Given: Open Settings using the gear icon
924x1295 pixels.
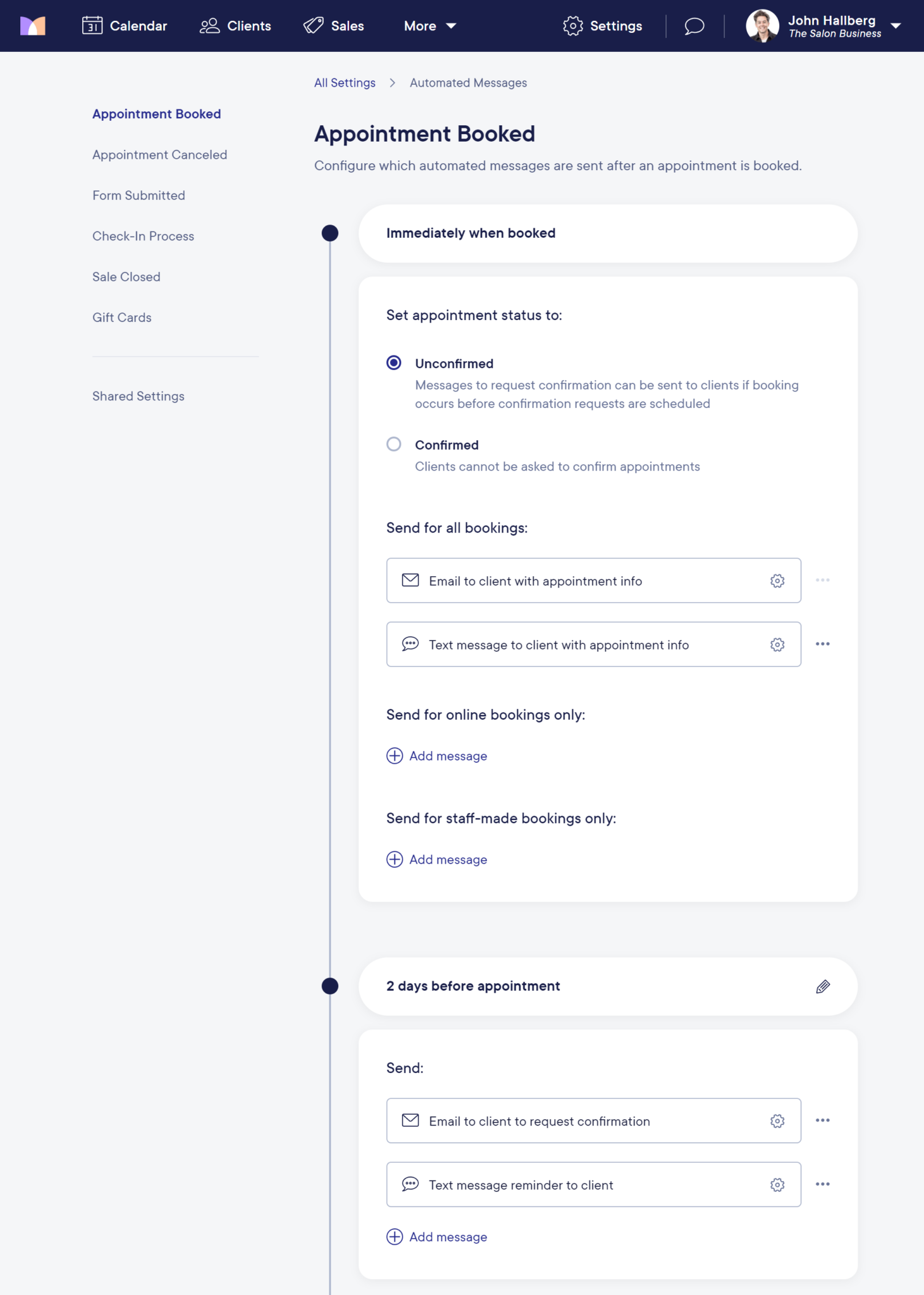Looking at the screenshot, I should point(601,25).
